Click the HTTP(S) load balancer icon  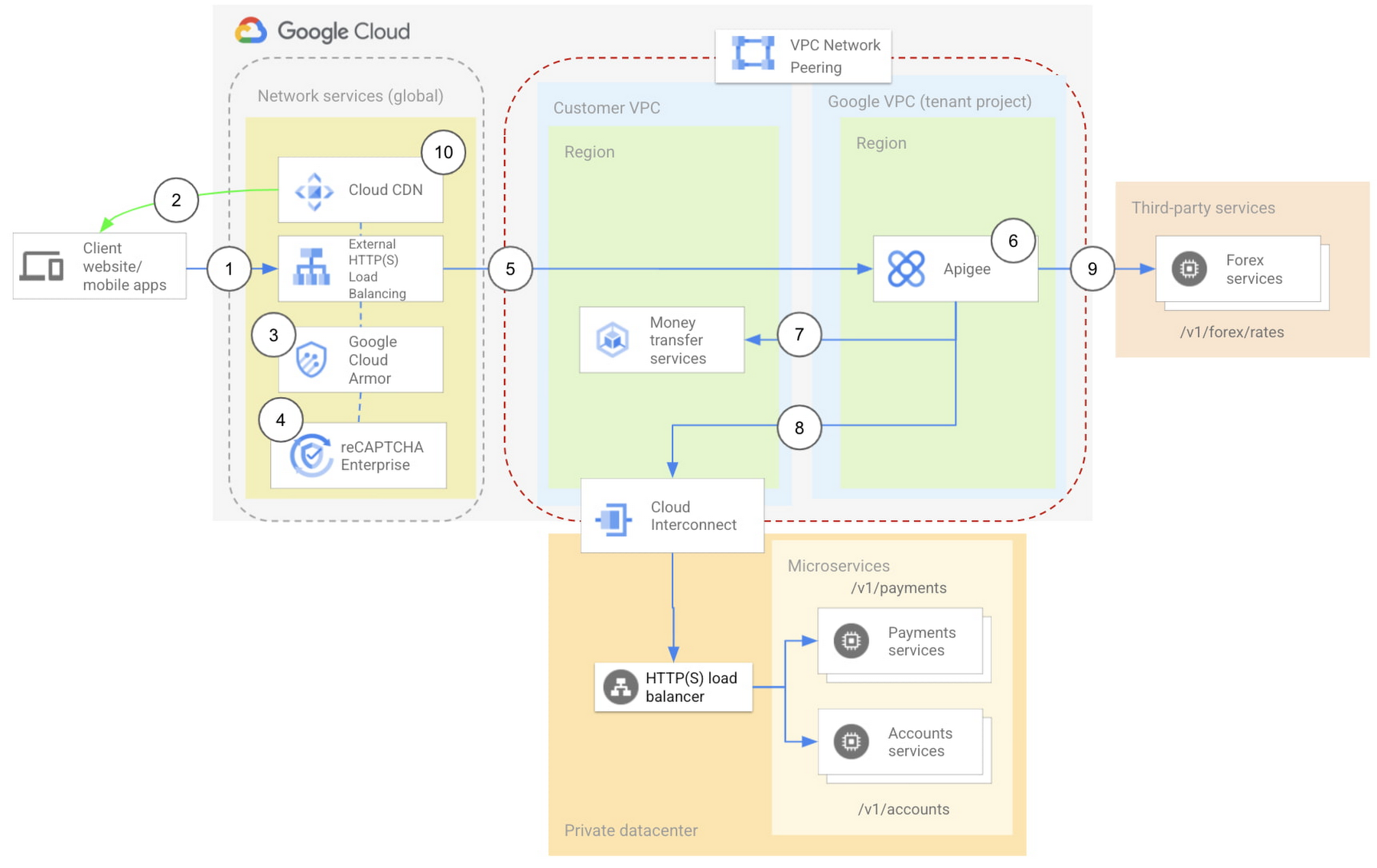pyautogui.click(x=620, y=687)
